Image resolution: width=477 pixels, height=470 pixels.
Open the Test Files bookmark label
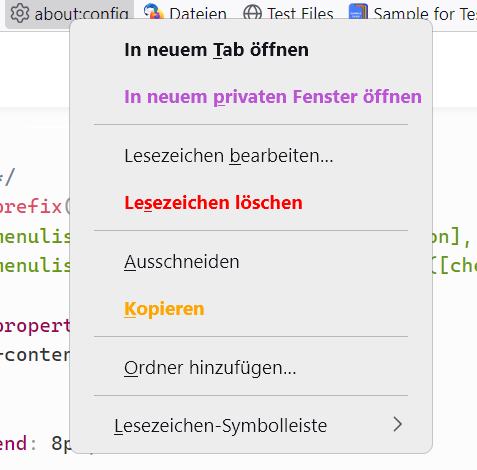[300, 14]
